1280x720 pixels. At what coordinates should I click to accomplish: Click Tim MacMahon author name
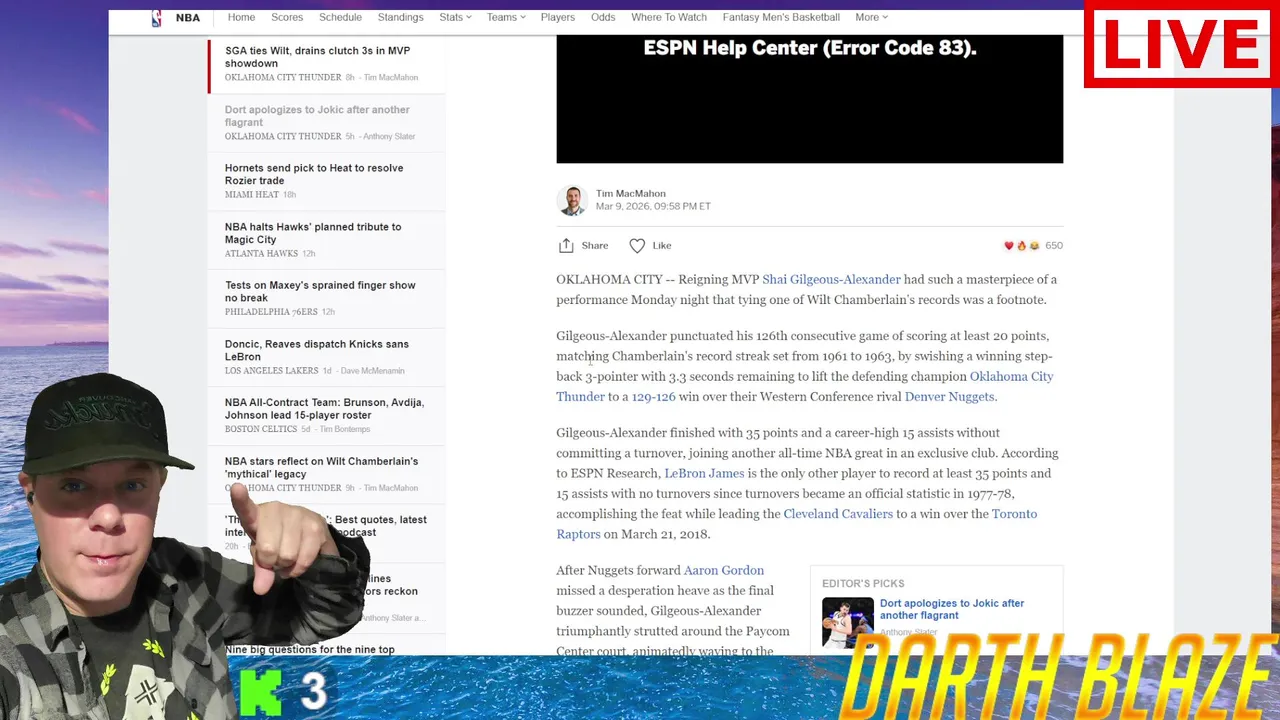coord(630,193)
